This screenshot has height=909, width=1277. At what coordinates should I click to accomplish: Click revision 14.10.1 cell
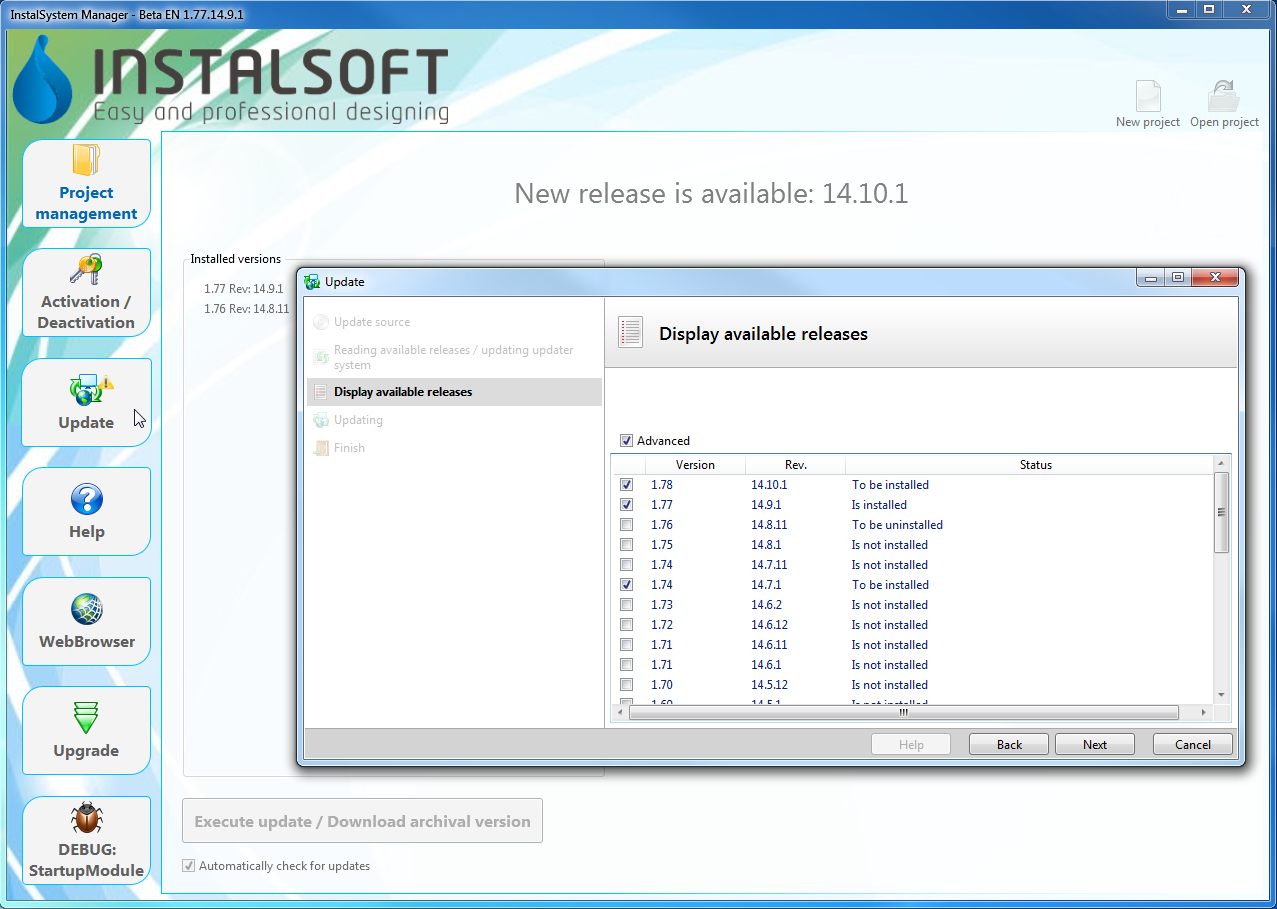tap(769, 485)
